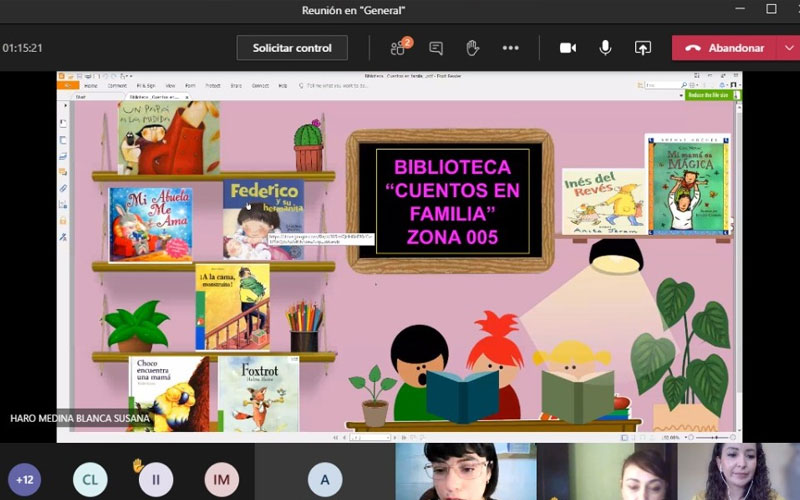
Task: Open the Foxit Comment ribbon tab
Action: [117, 86]
